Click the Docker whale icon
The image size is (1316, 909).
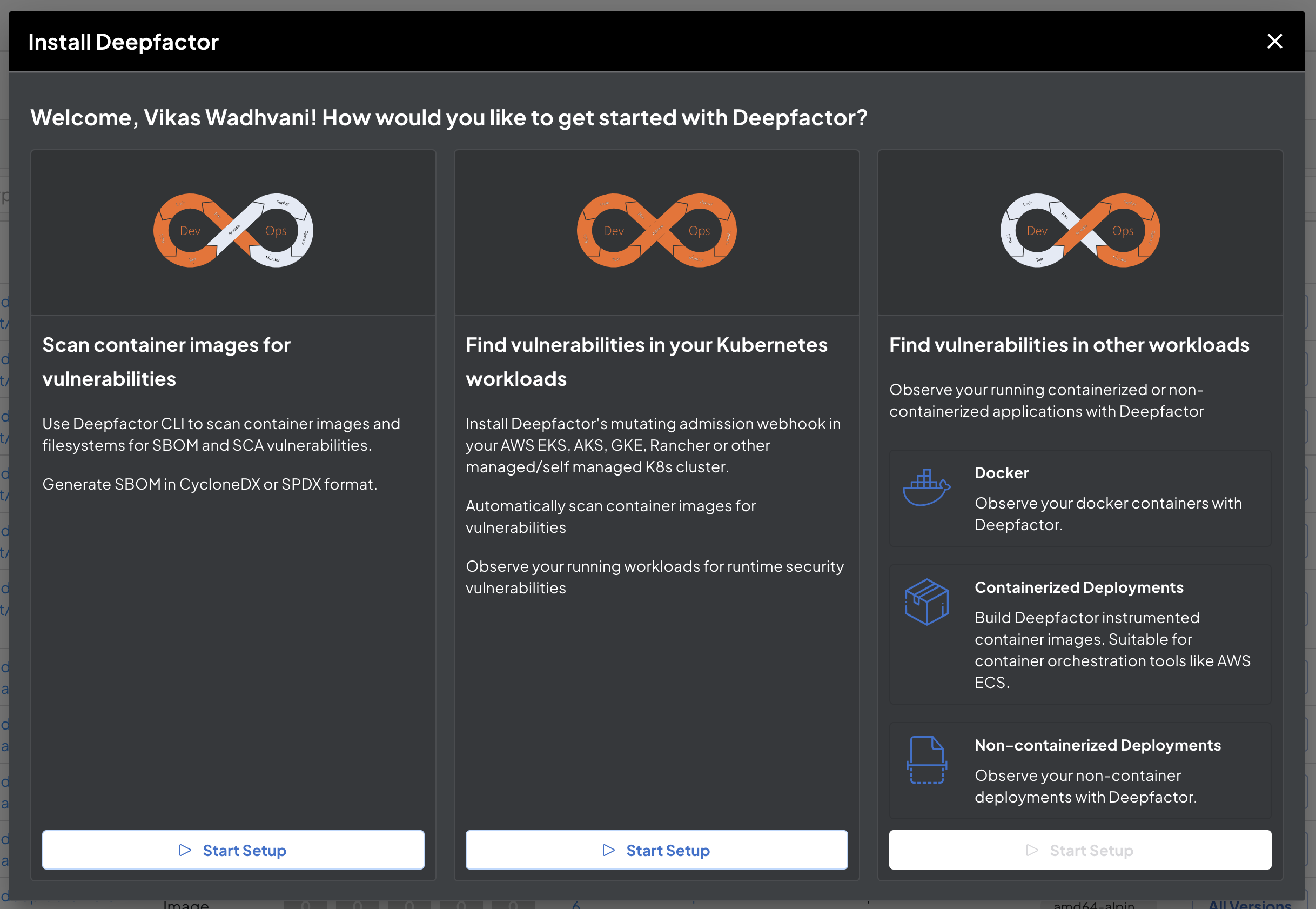tap(926, 487)
